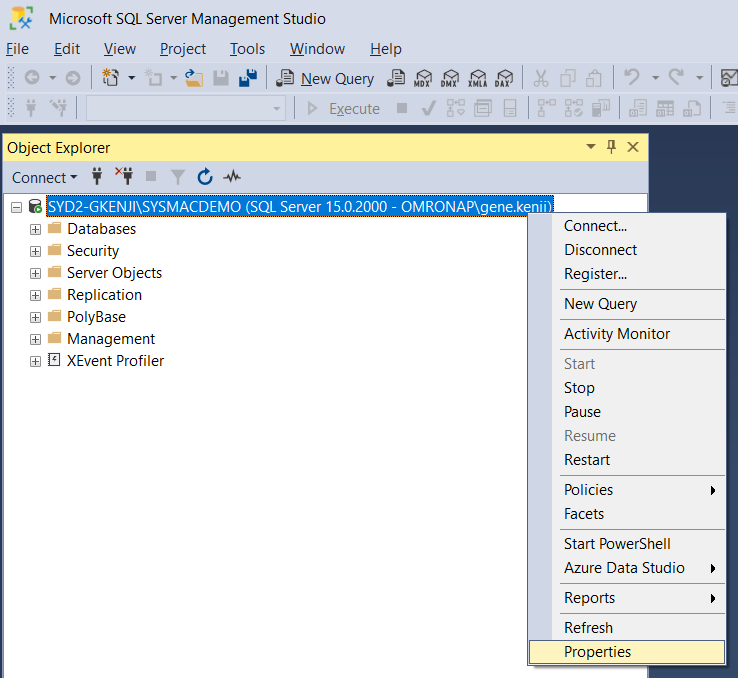
Task: Open Activity Monitor pulse icon
Action: (232, 177)
